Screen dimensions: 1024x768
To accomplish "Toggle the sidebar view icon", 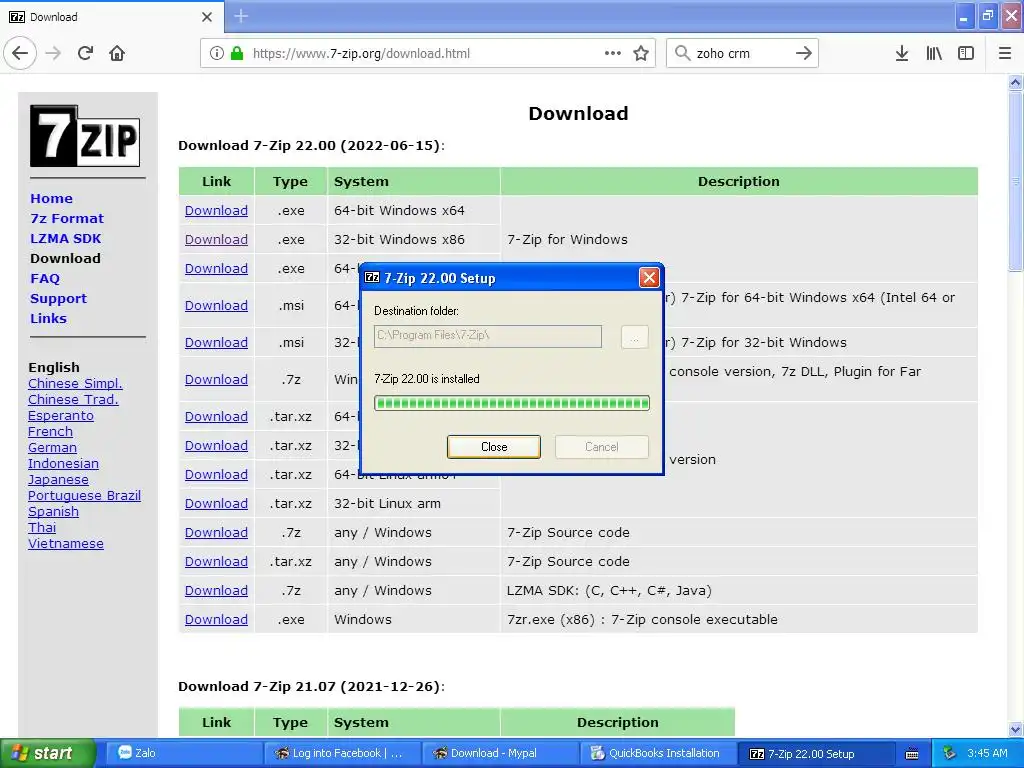I will click(966, 53).
